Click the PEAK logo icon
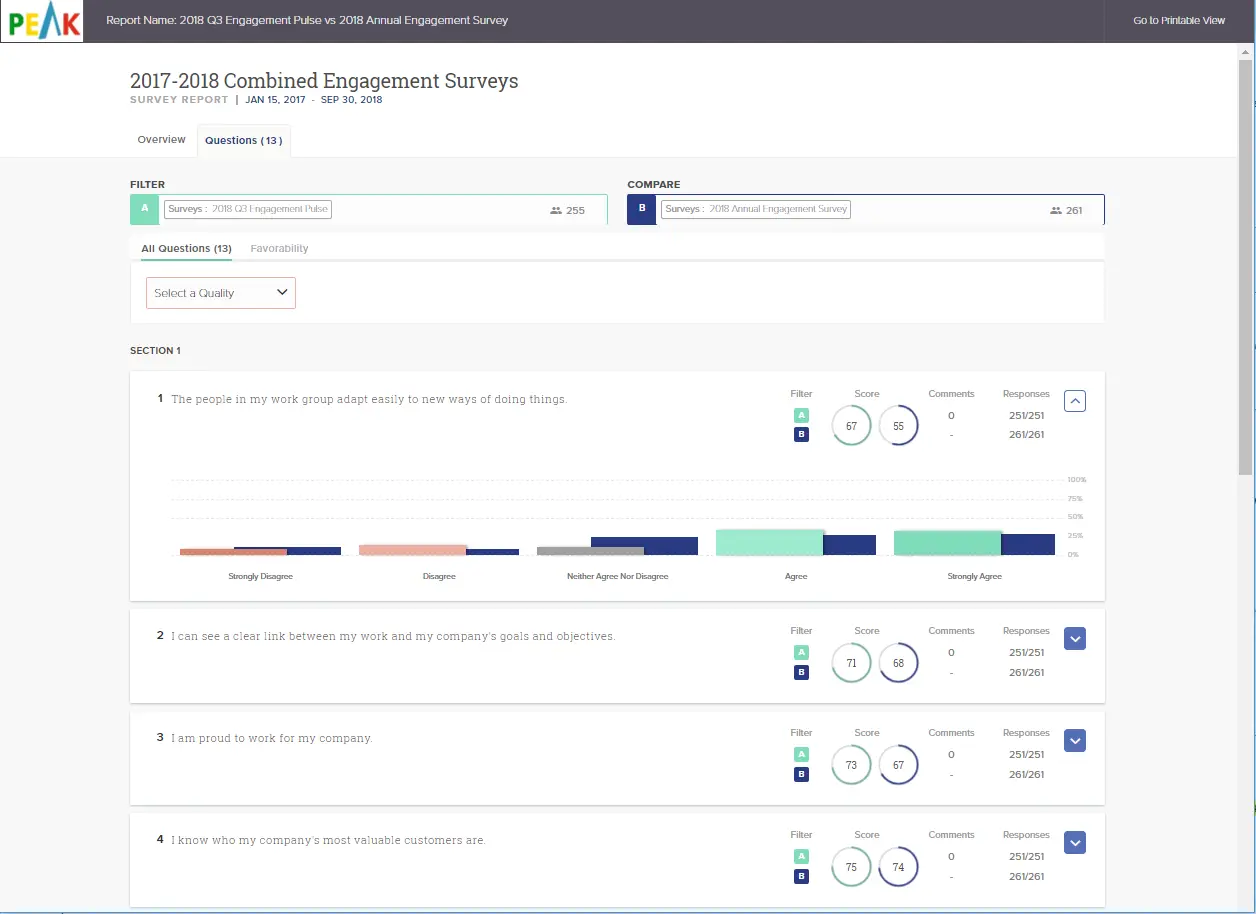1256x914 pixels. pyautogui.click(x=42, y=21)
